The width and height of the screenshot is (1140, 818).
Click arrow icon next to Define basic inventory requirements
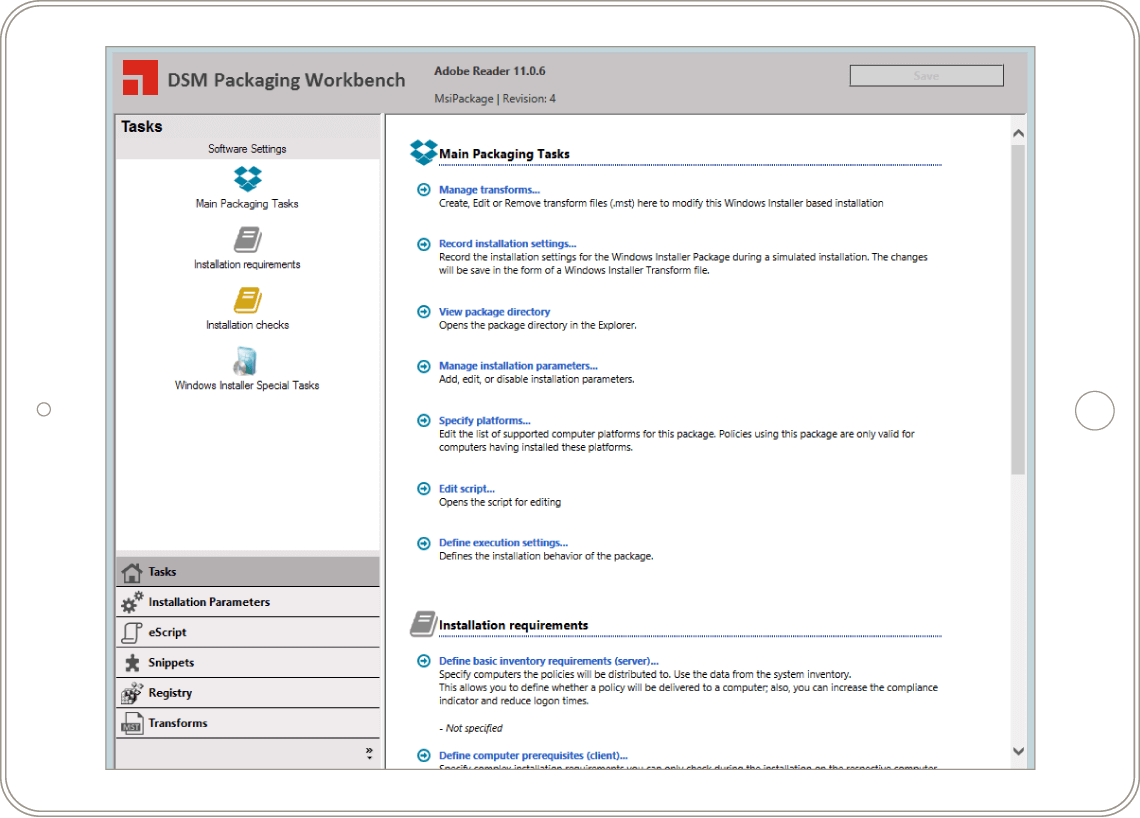click(x=424, y=661)
